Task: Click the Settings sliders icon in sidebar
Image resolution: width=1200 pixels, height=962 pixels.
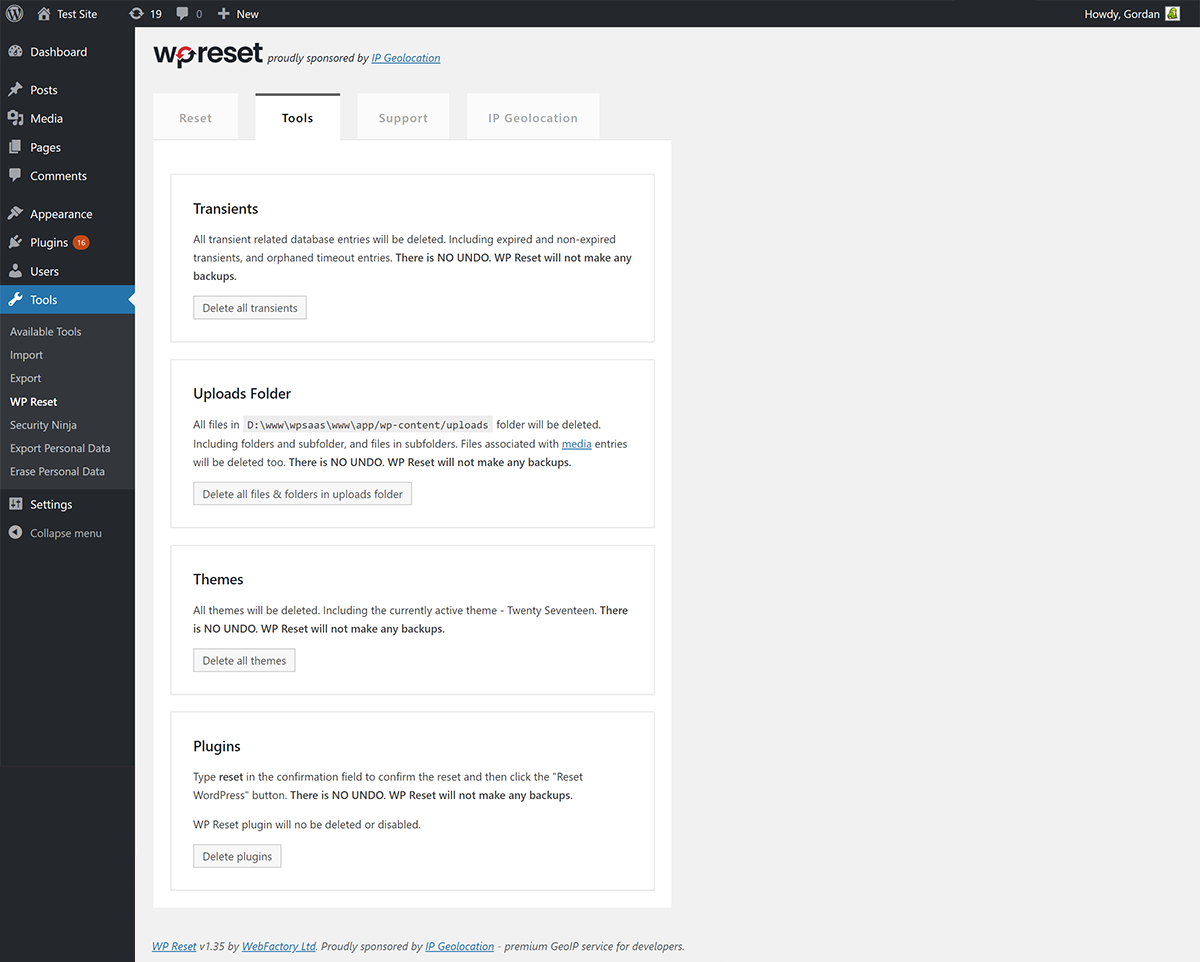Action: pos(15,504)
